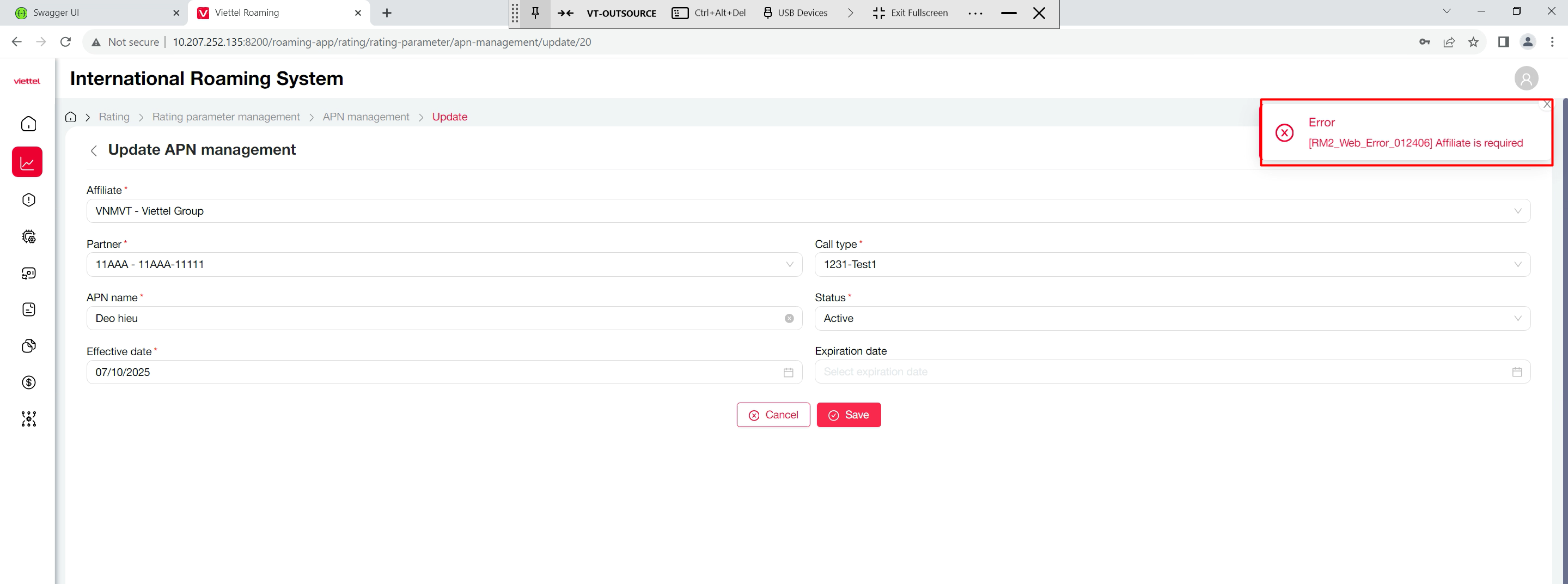Click the user avatar icon top right
1568x584 pixels.
tap(1526, 78)
